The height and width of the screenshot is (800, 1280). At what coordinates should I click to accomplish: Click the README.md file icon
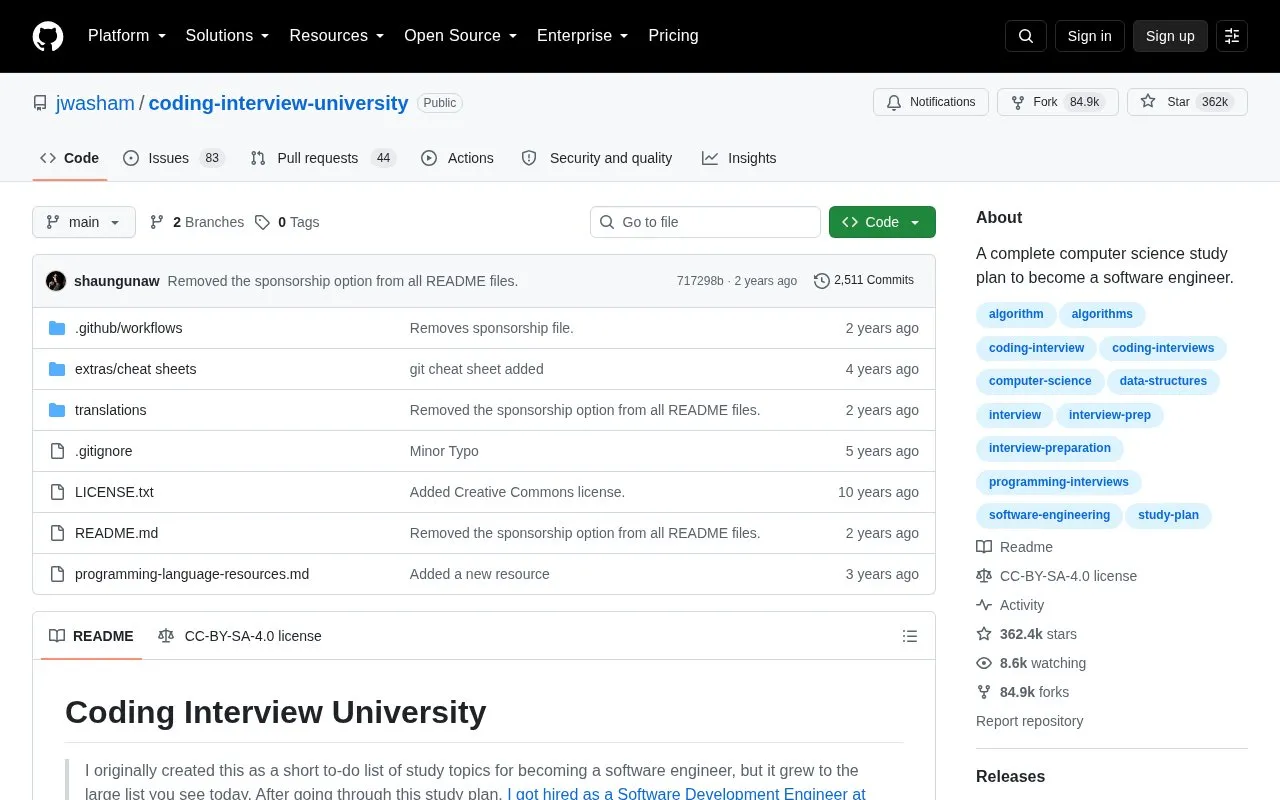pos(57,533)
